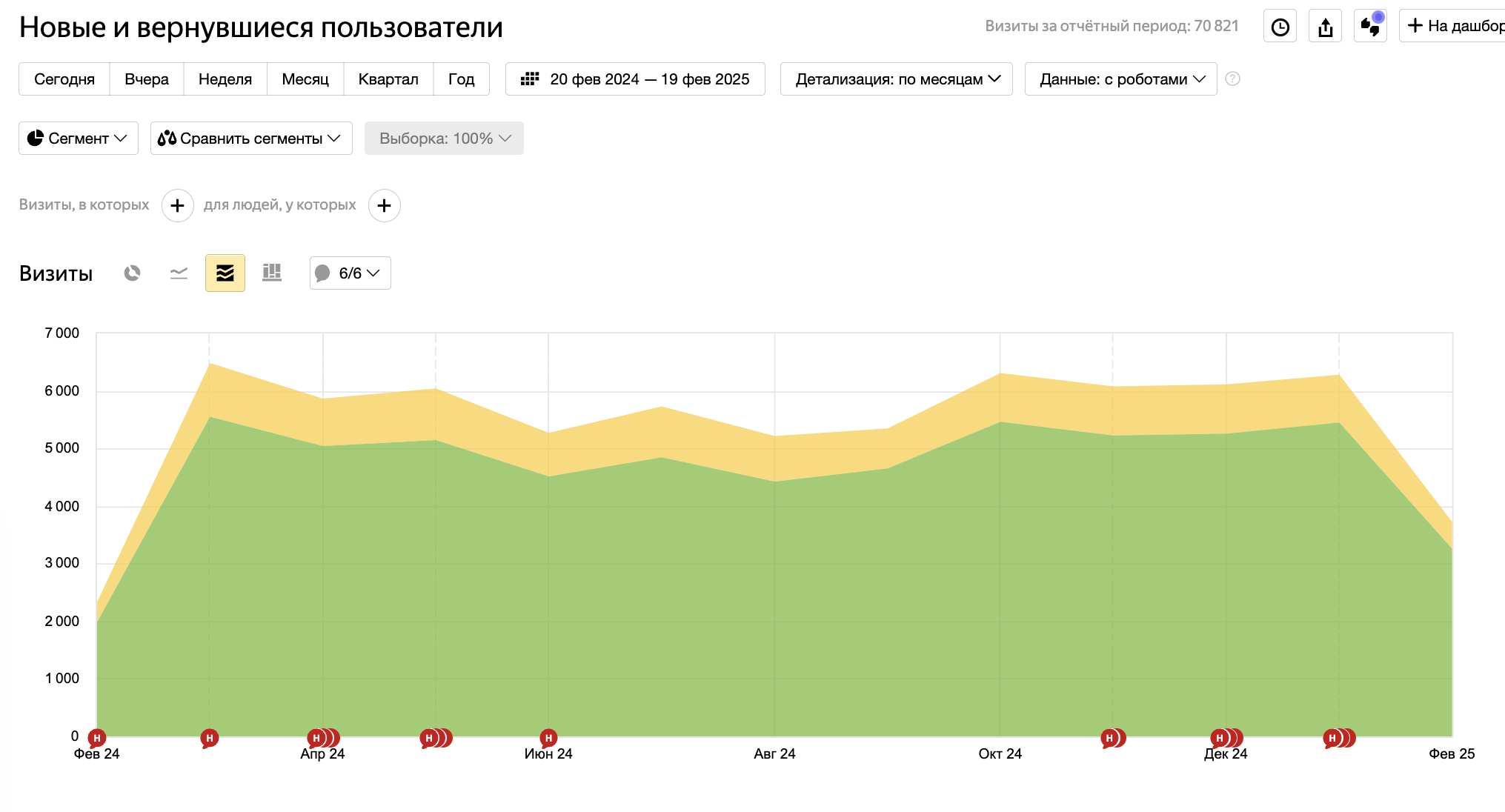Screen dimensions: 1505x812
Task: Click note markers at Янв 25 position
Action: tap(1339, 739)
